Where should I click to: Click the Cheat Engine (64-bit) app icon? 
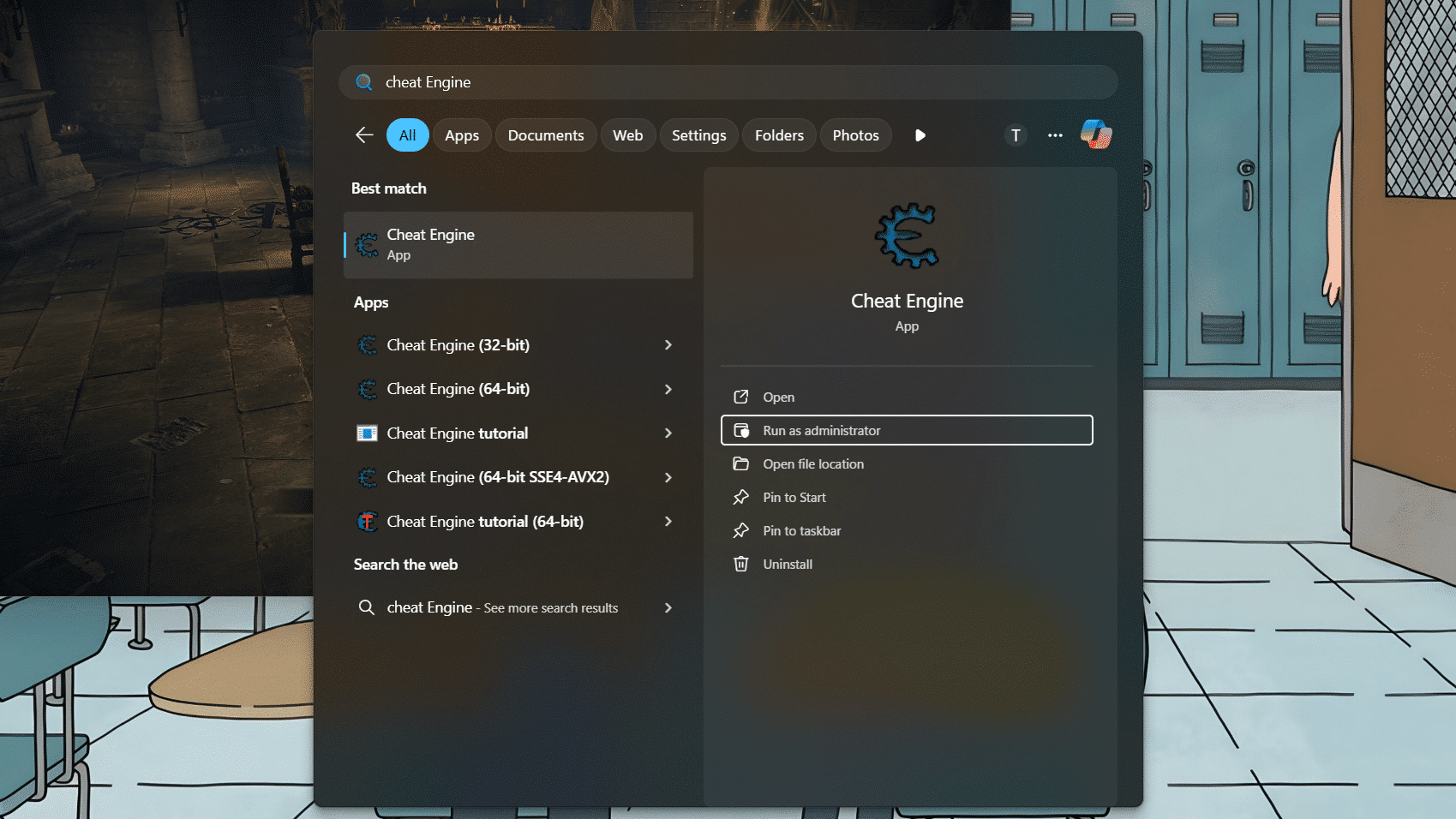pyautogui.click(x=367, y=389)
